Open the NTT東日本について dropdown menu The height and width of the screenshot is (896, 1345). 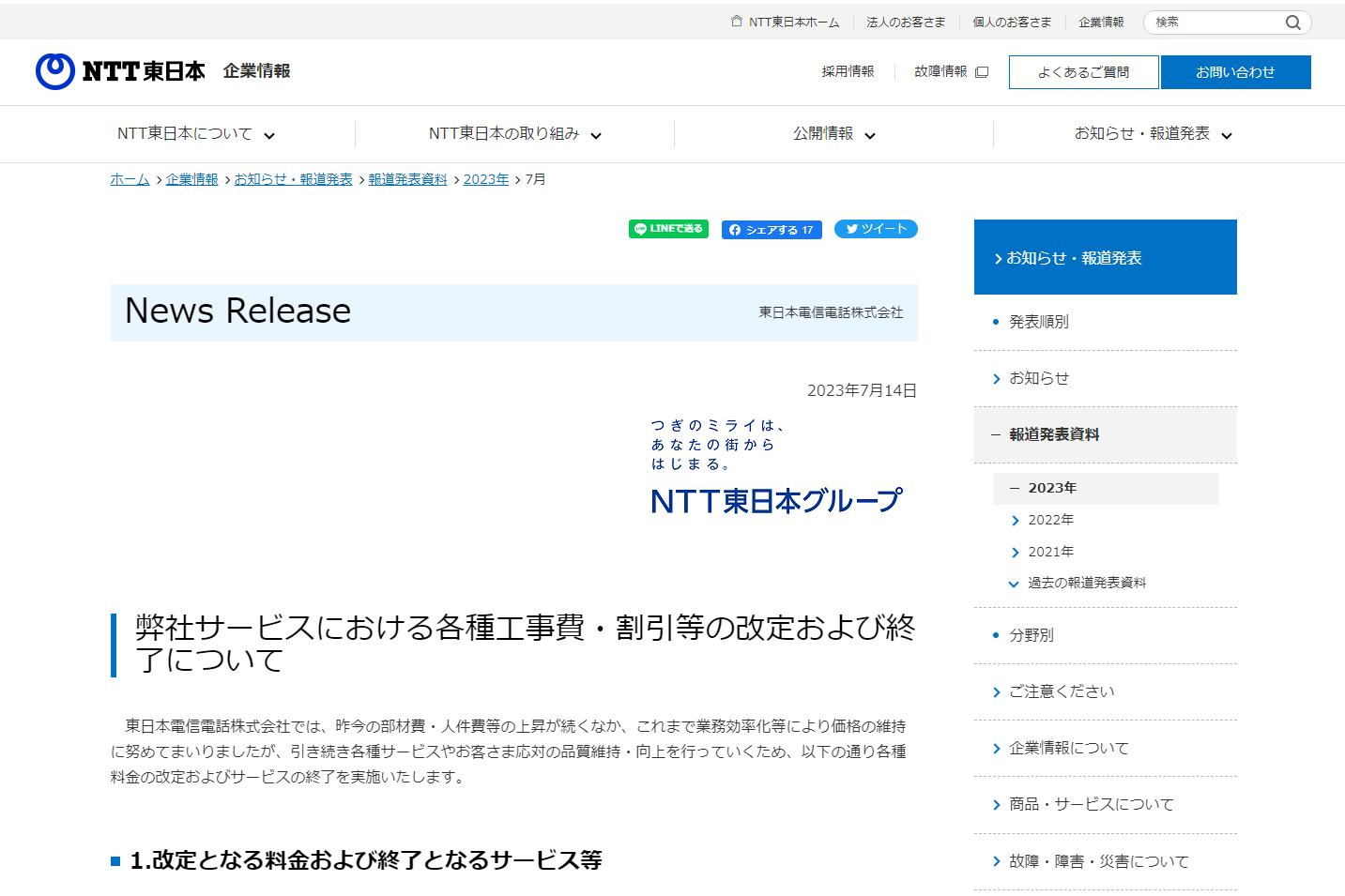[195, 134]
